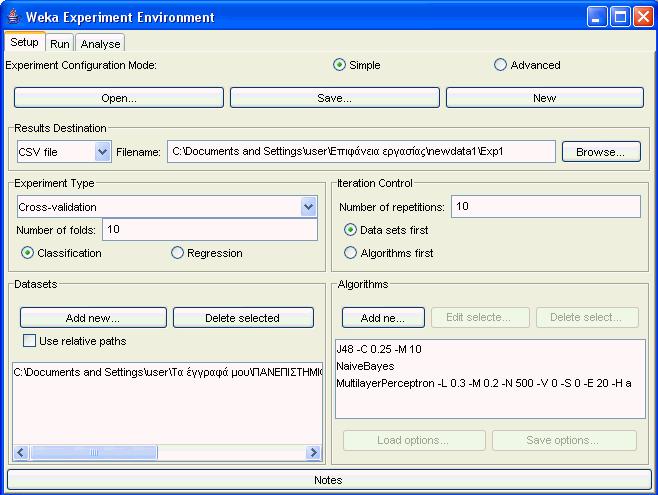Open the CSV file destination dropdown
658x495 pixels.
[64, 151]
